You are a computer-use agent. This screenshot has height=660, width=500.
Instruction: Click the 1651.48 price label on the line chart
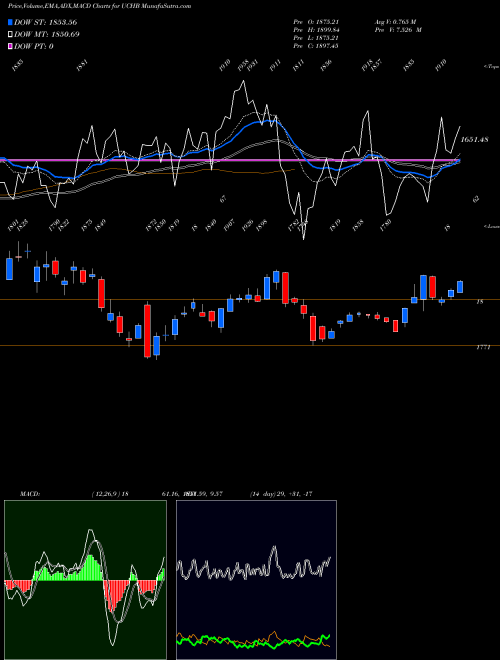(474, 139)
